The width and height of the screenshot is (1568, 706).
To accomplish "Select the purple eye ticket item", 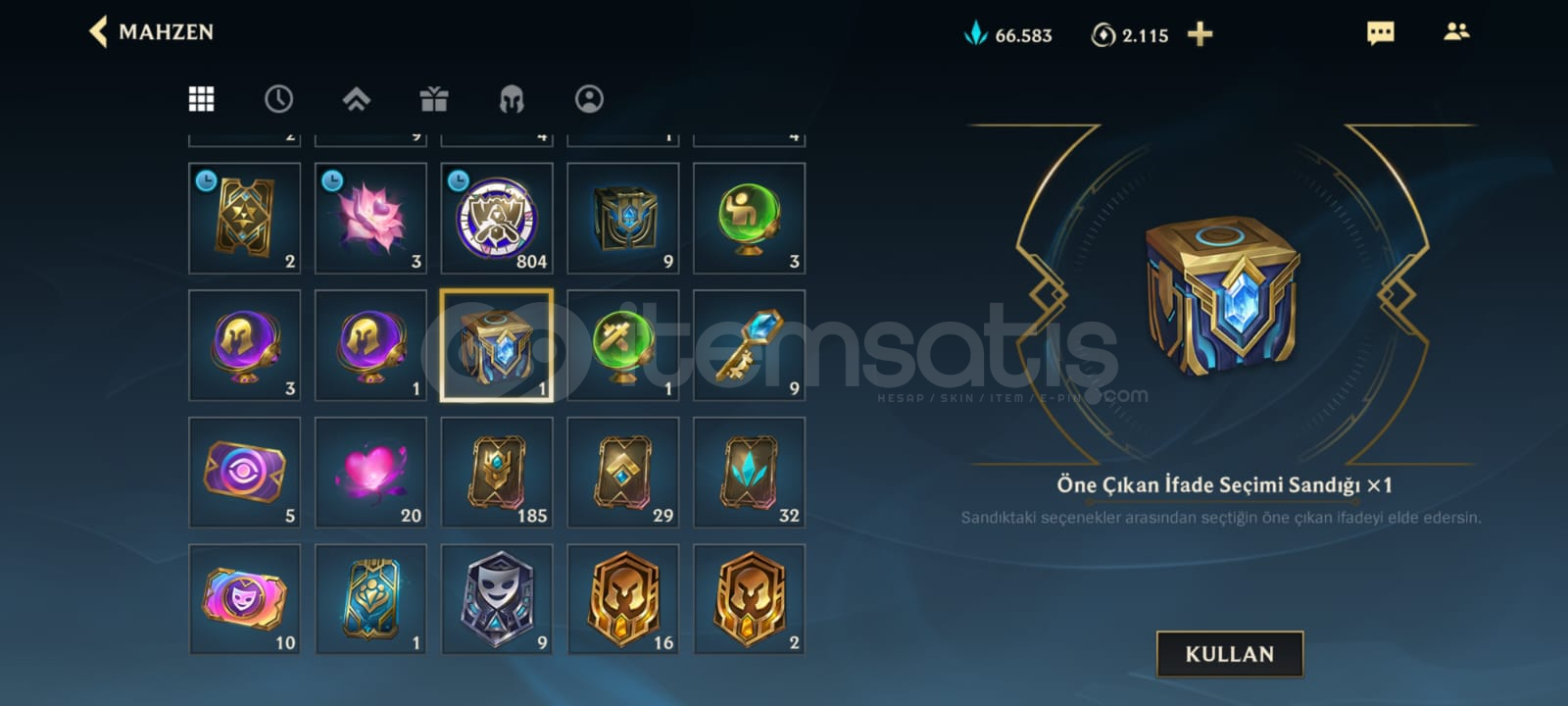I will point(244,473).
